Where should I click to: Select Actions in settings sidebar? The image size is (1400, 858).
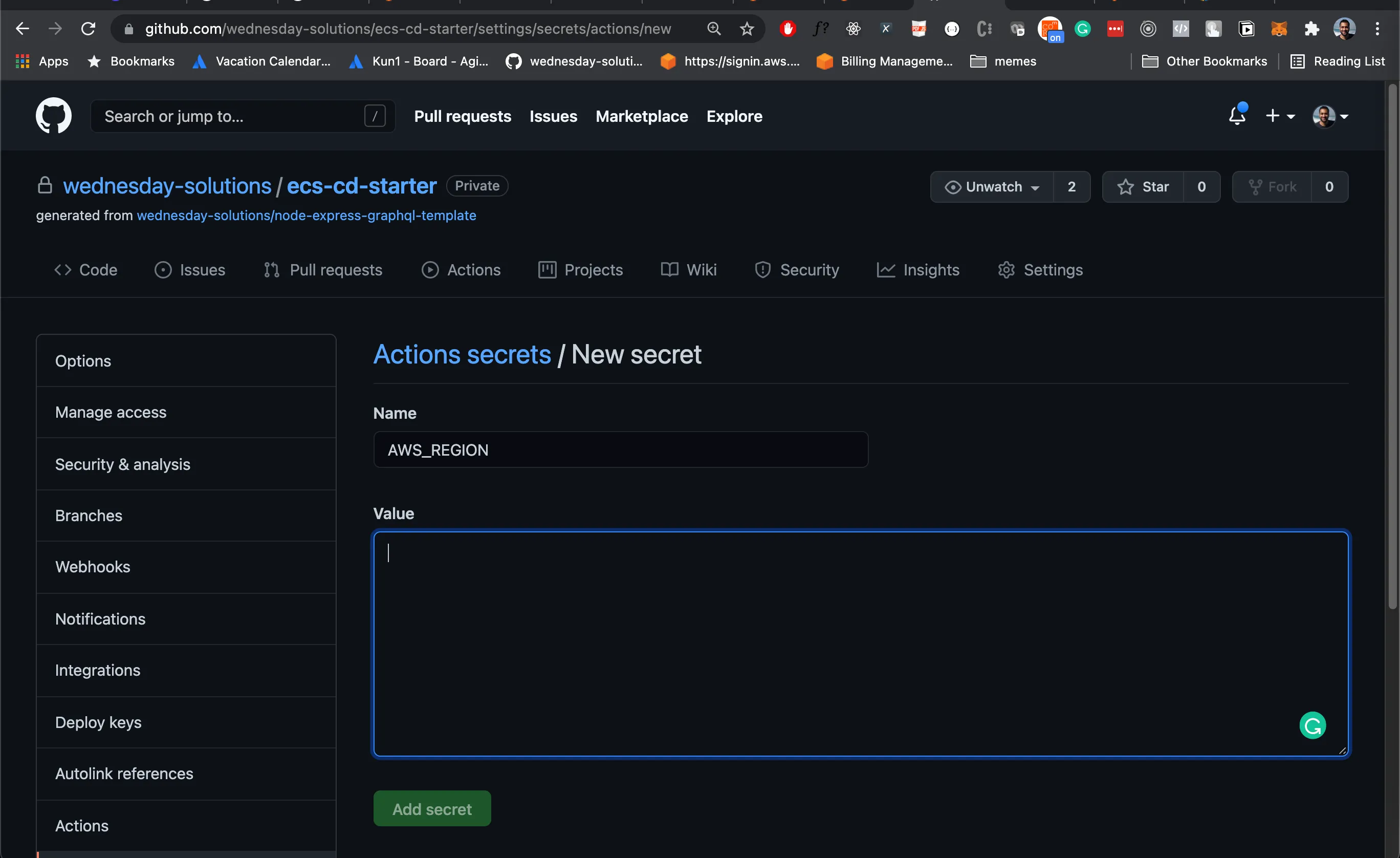(x=186, y=826)
